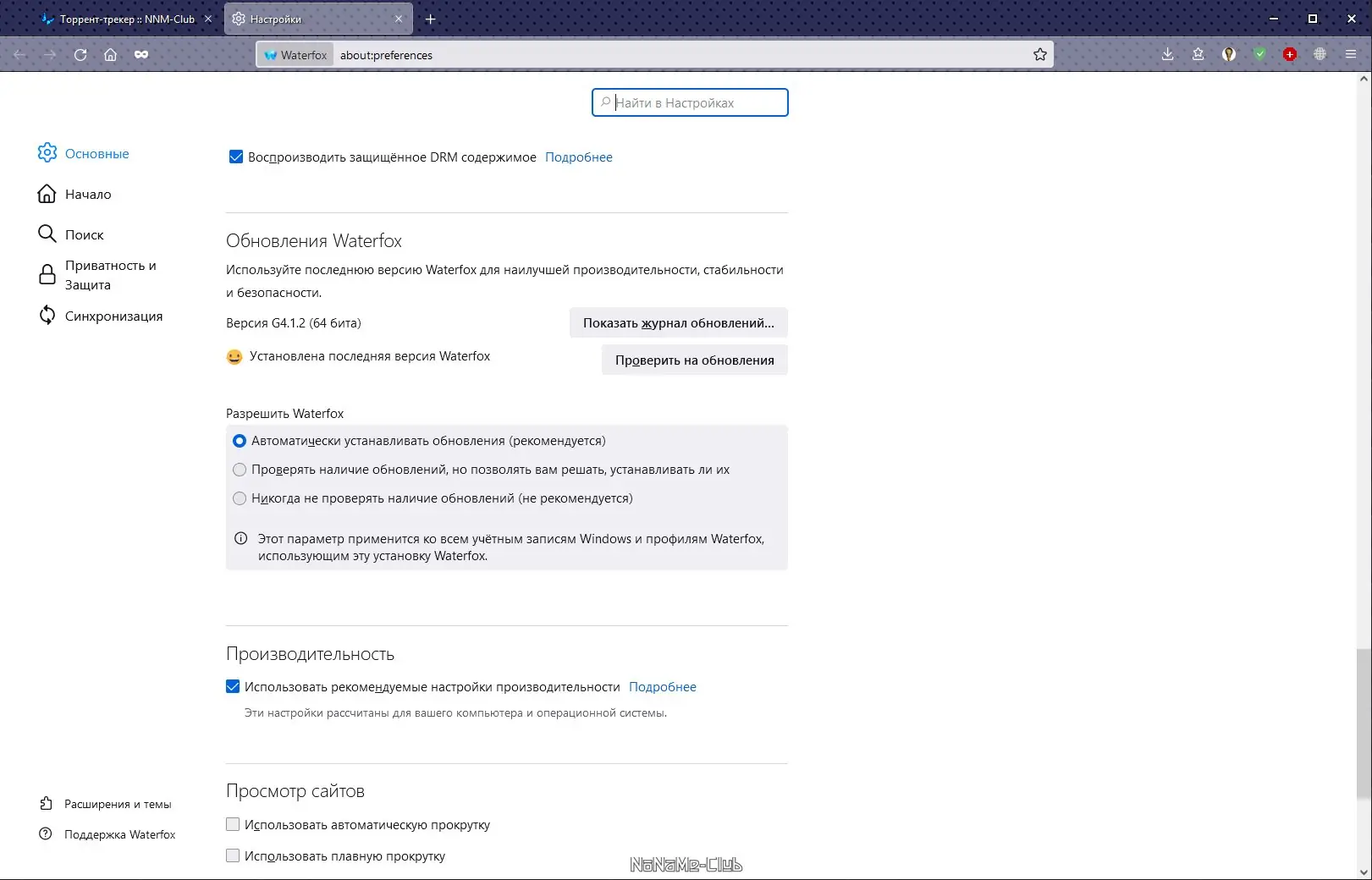Click the Версия G4.1.2 (64 бита) text

click(x=294, y=323)
